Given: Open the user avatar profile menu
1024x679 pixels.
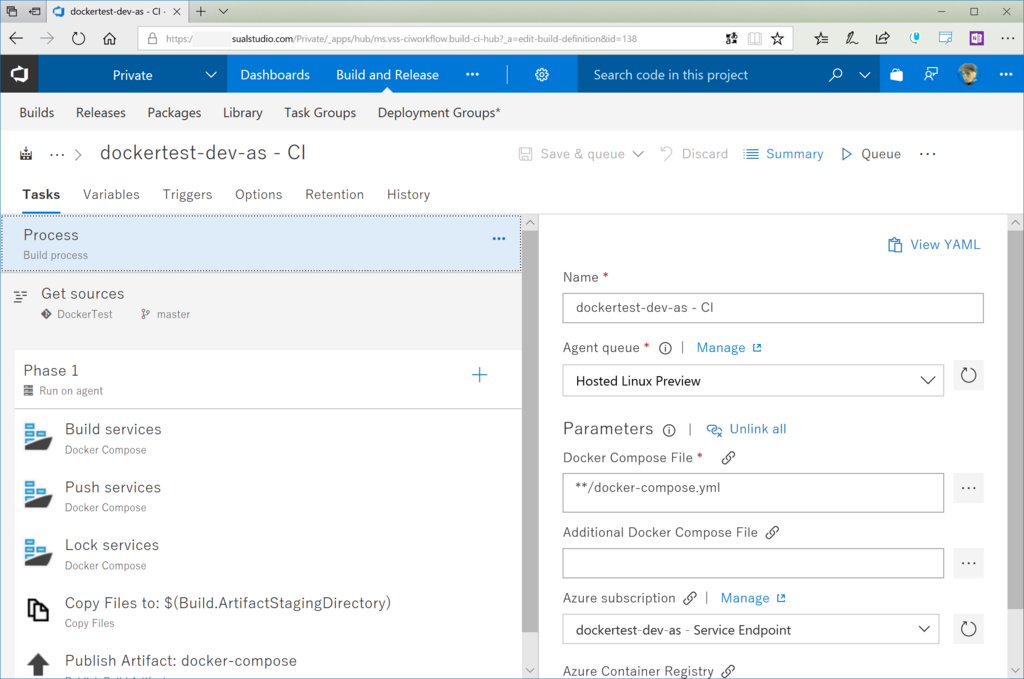Looking at the screenshot, I should click(968, 74).
